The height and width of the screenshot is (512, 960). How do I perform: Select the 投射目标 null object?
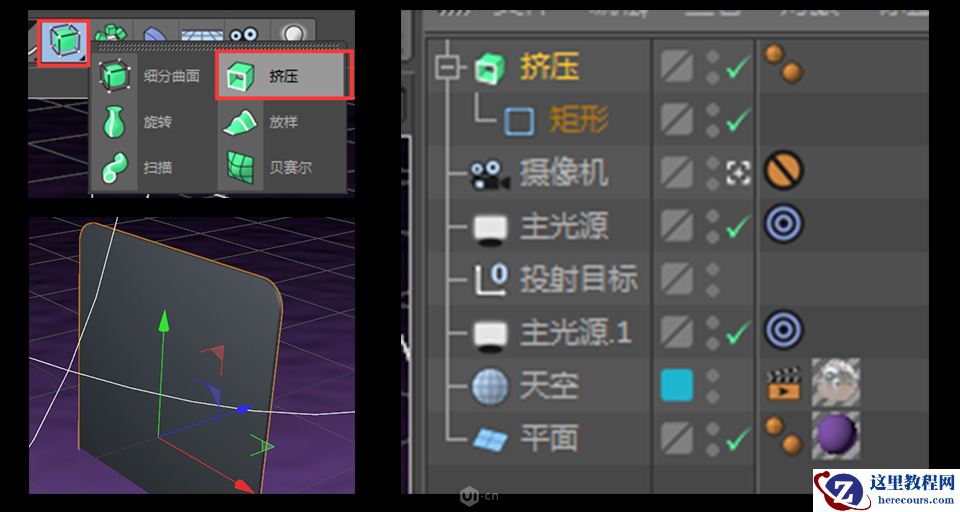pos(579,279)
